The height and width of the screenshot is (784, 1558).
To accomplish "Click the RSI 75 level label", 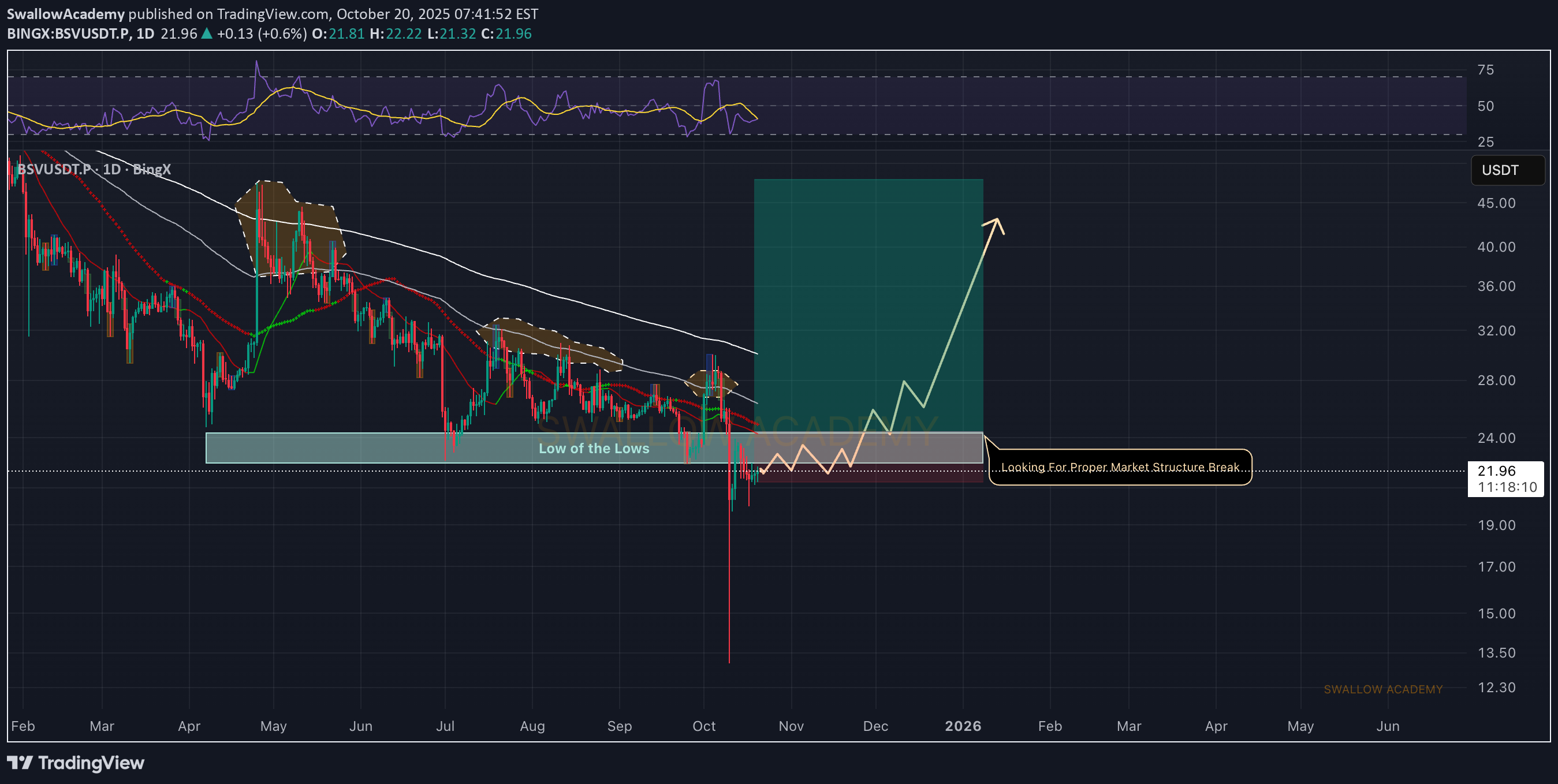I will 1485,70.
